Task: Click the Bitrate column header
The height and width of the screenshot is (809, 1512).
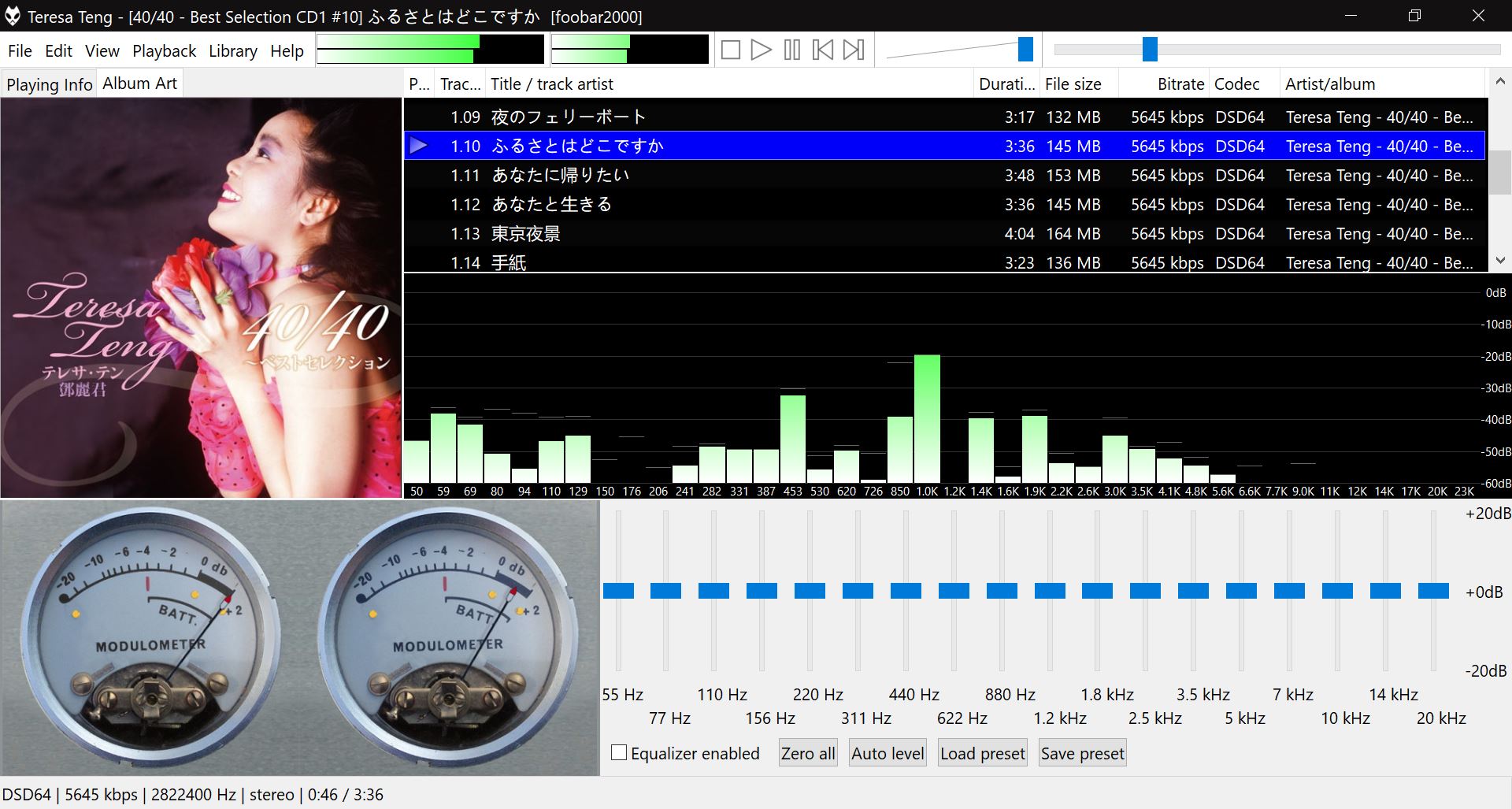Action: [x=1164, y=83]
